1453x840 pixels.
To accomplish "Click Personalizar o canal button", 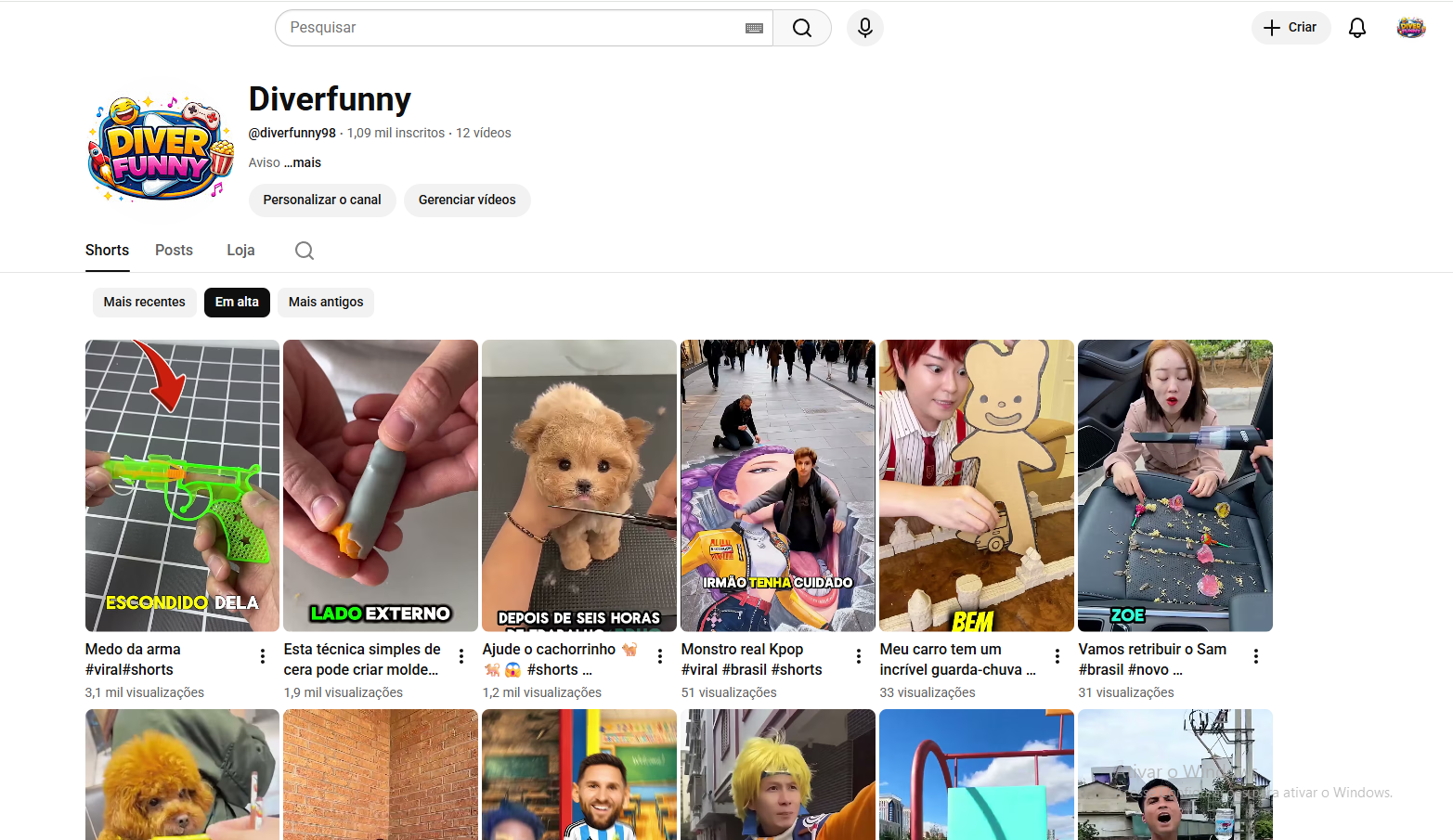I will (x=322, y=200).
